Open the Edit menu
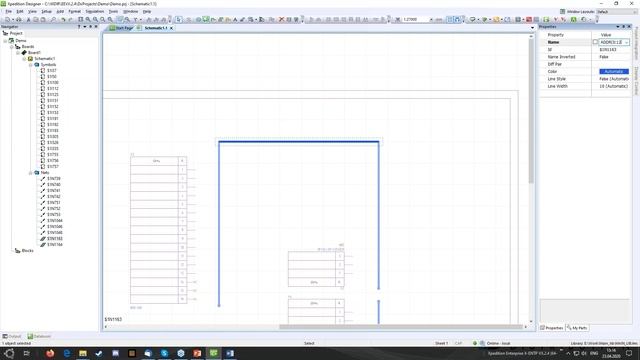 [x=20, y=11]
